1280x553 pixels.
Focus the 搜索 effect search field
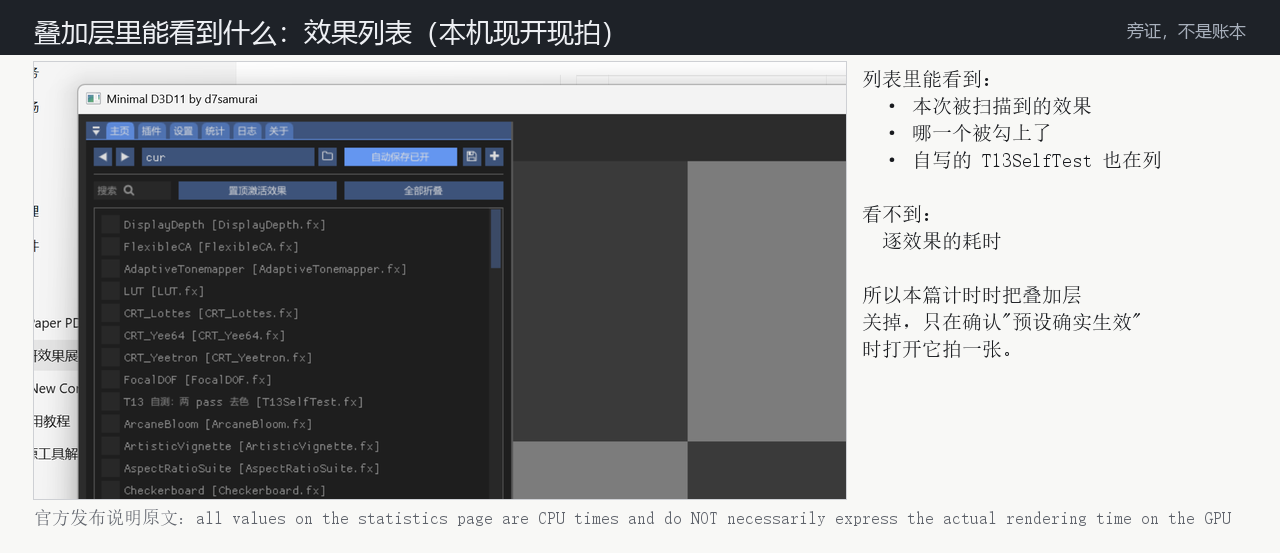[133, 190]
